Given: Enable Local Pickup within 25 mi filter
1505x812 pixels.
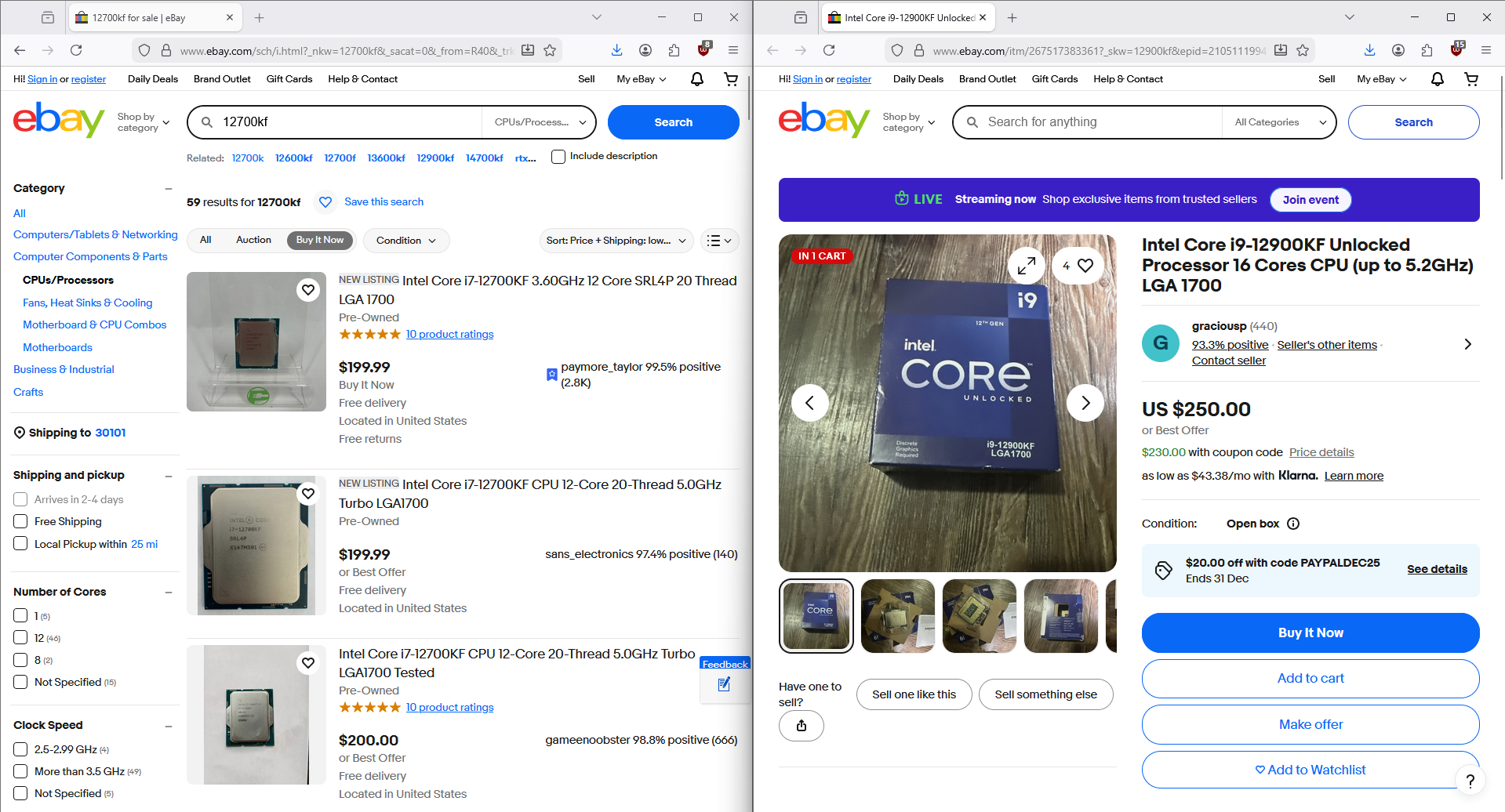Looking at the screenshot, I should pyautogui.click(x=20, y=544).
